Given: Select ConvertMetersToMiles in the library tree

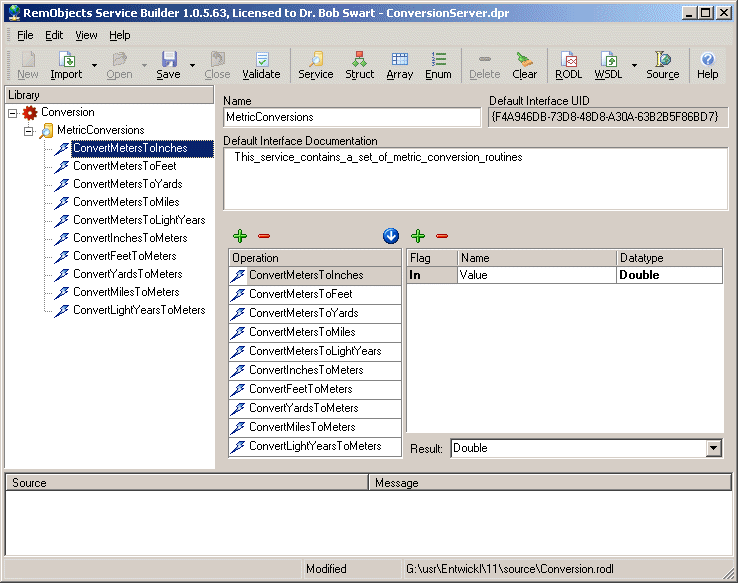Looking at the screenshot, I should [126, 202].
